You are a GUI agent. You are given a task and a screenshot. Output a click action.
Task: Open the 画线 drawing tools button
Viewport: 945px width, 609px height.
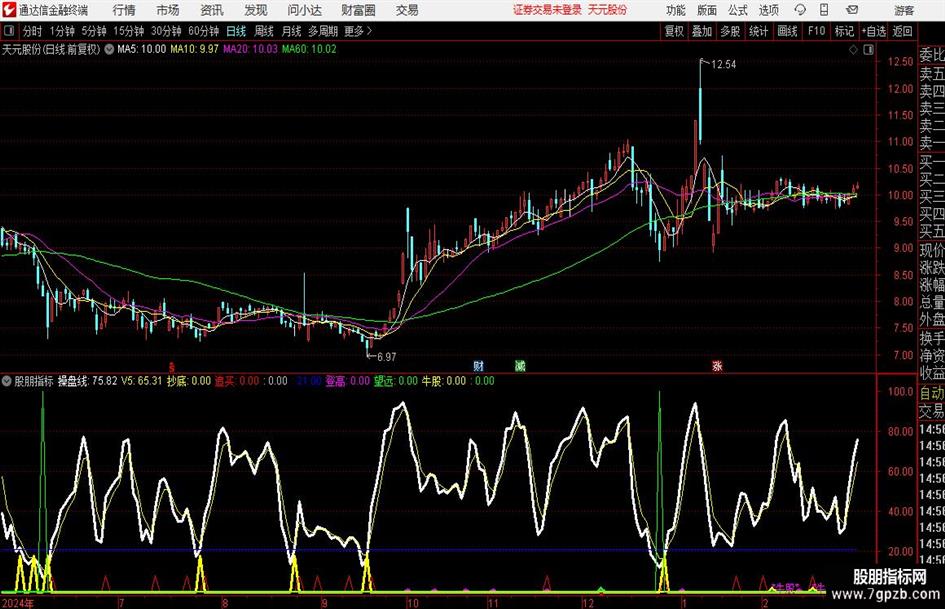pyautogui.click(x=787, y=31)
